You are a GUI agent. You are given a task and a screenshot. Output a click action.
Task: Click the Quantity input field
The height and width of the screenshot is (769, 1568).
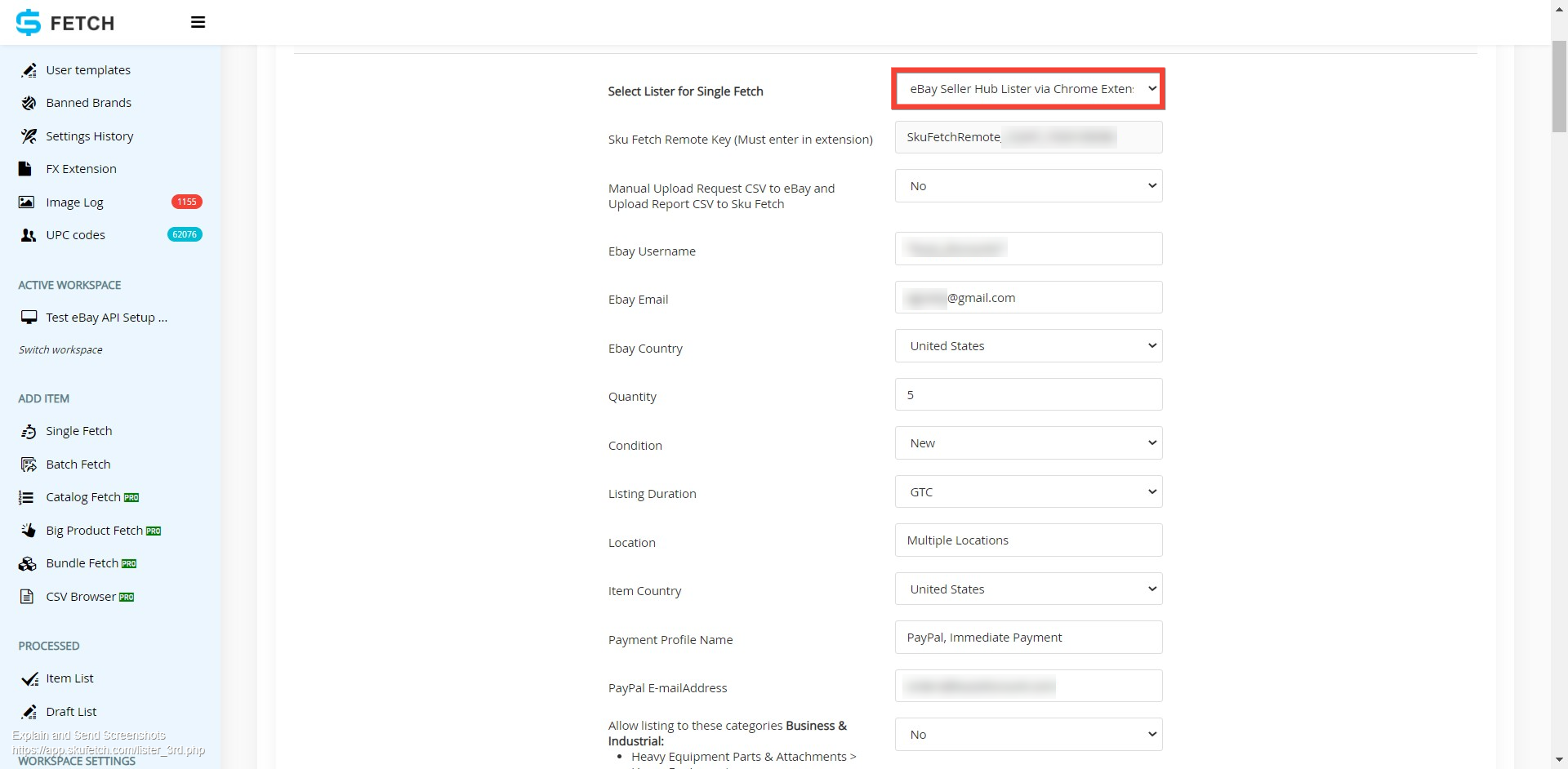[x=1028, y=395]
